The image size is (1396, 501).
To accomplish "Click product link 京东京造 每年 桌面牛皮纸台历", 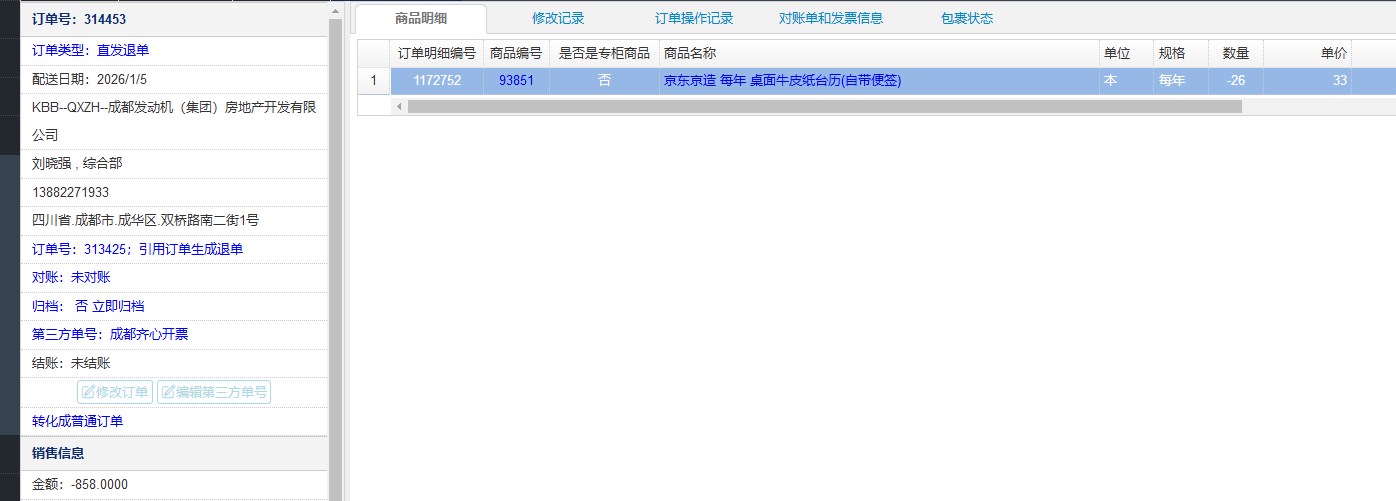I will [x=782, y=81].
